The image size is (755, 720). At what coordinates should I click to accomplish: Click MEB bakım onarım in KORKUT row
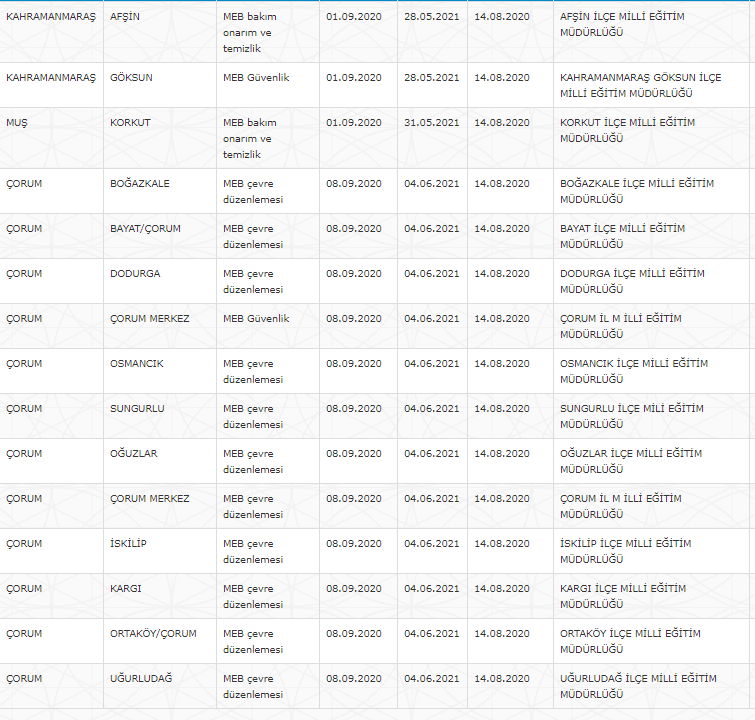tap(249, 139)
